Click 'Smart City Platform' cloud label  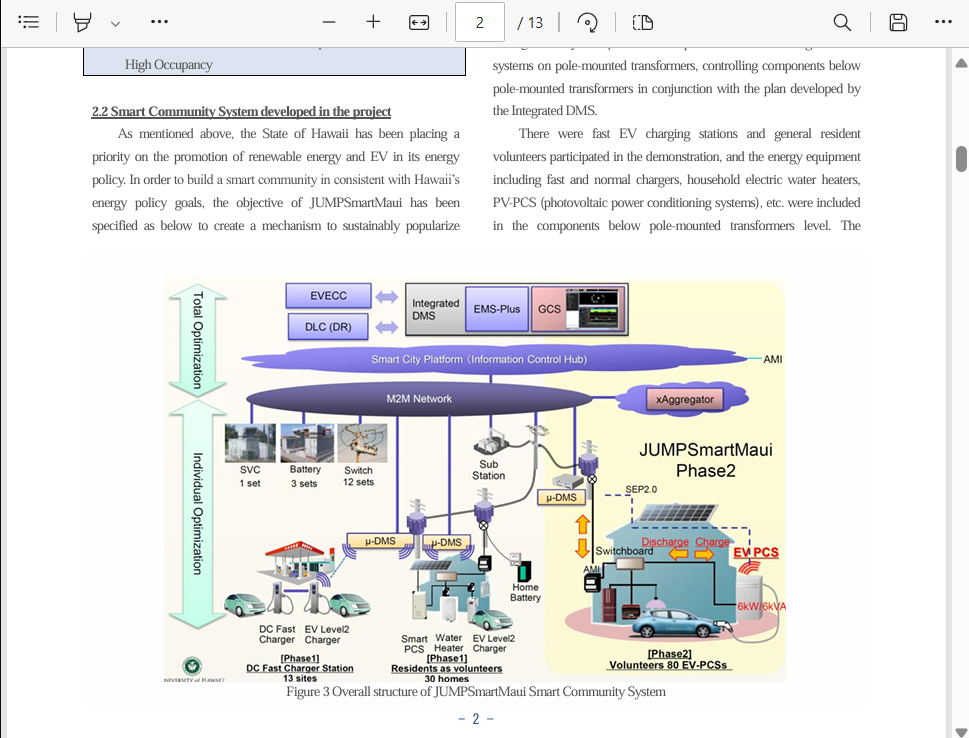pos(479,359)
